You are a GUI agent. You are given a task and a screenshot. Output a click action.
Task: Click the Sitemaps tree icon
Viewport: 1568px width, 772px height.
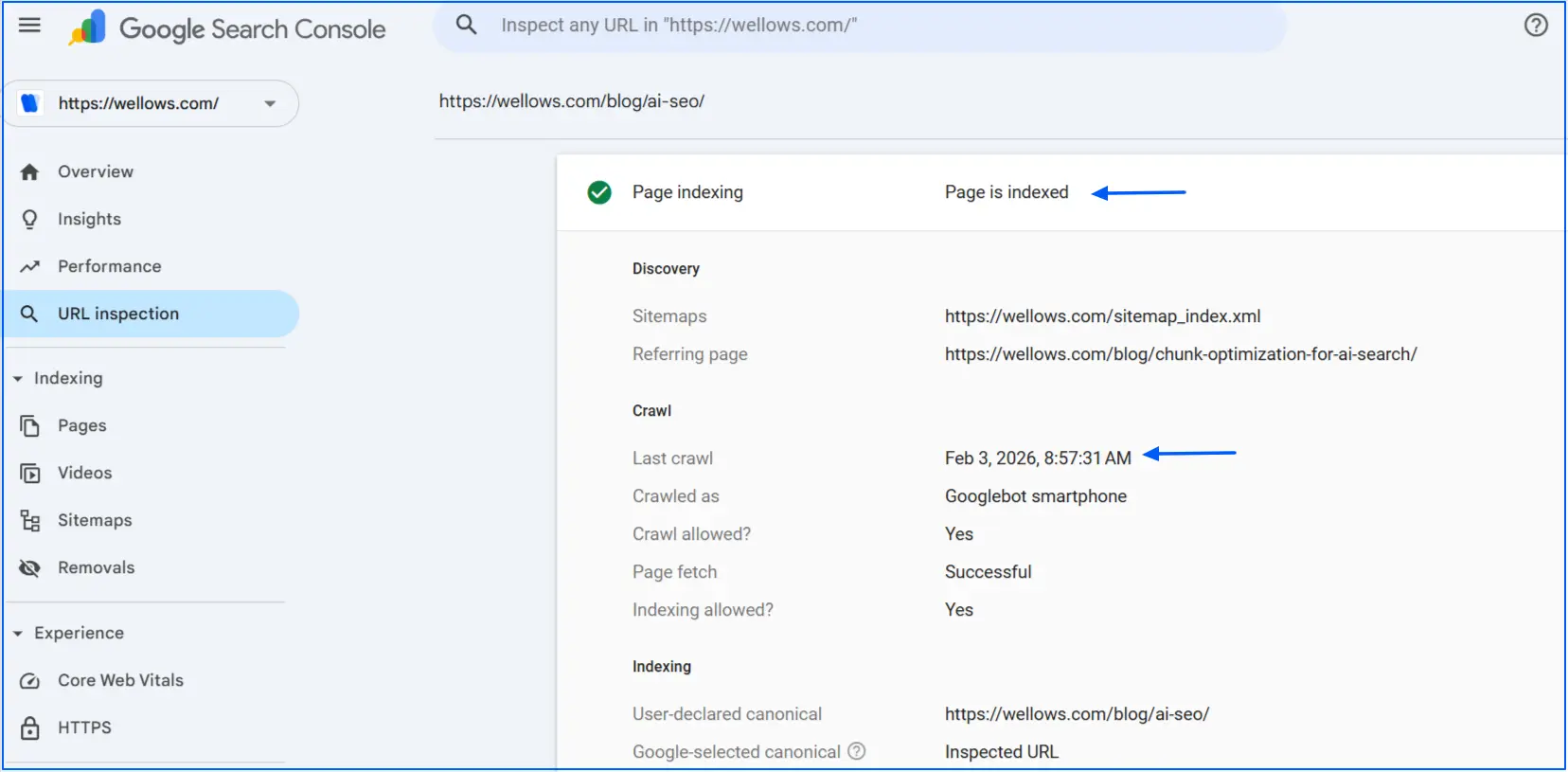30,521
